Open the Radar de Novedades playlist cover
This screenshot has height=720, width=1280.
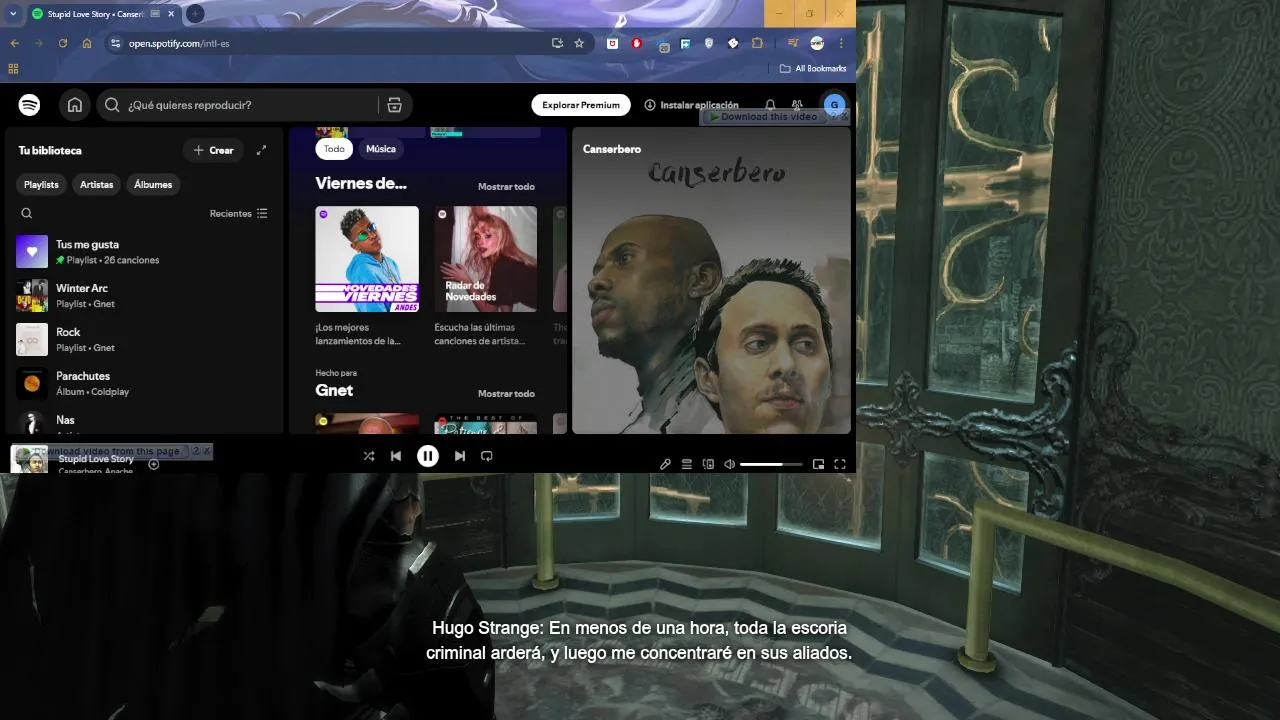click(x=486, y=259)
